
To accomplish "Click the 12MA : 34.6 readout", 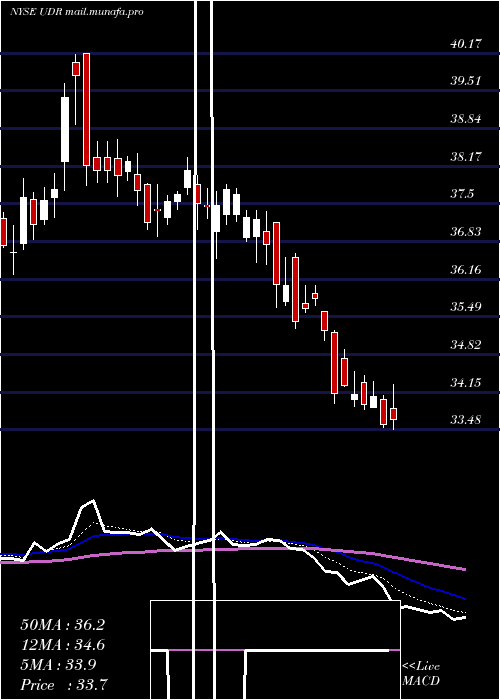I will pos(63,645).
